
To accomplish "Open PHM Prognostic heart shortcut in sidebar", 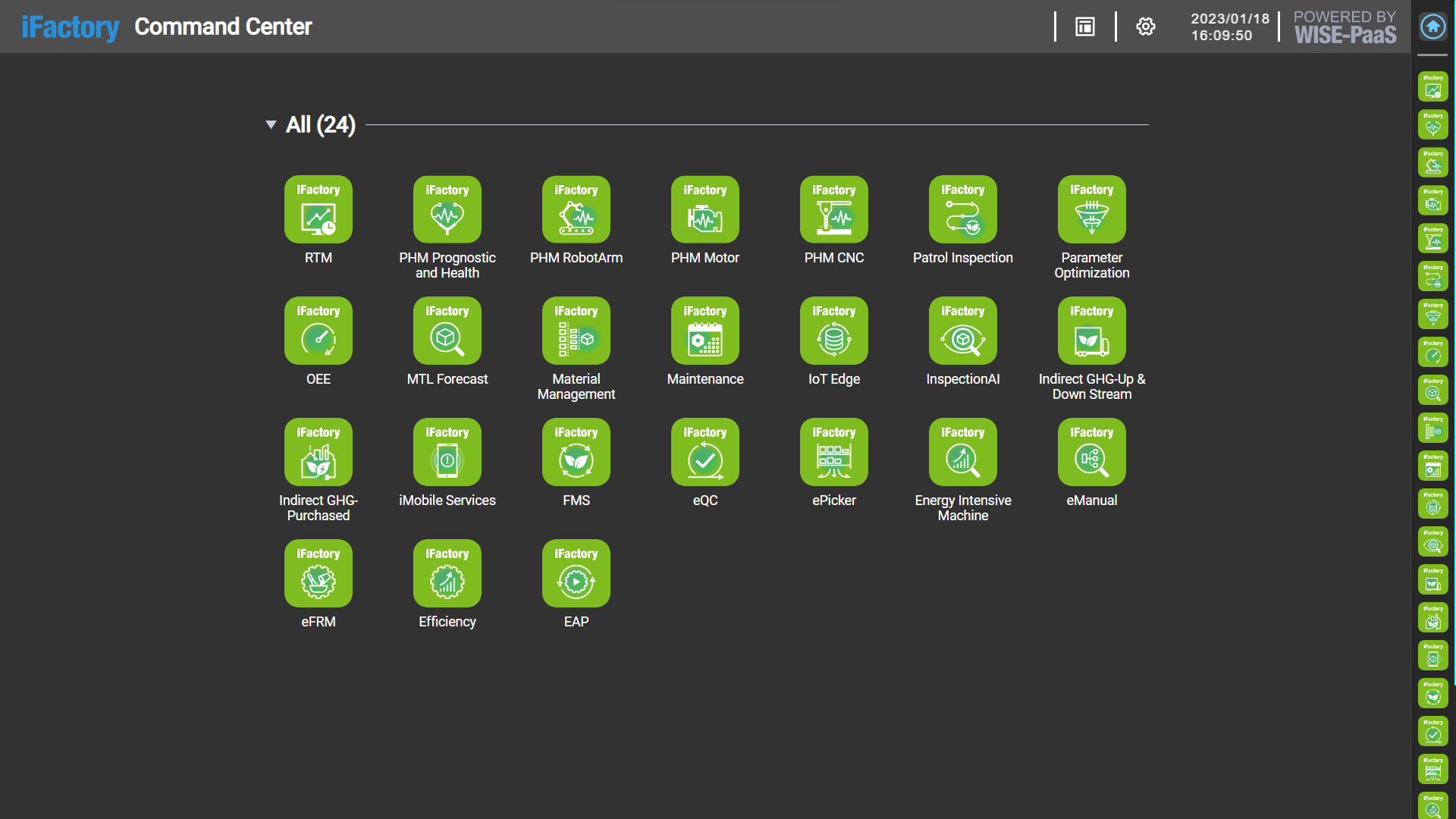I will 1433,124.
